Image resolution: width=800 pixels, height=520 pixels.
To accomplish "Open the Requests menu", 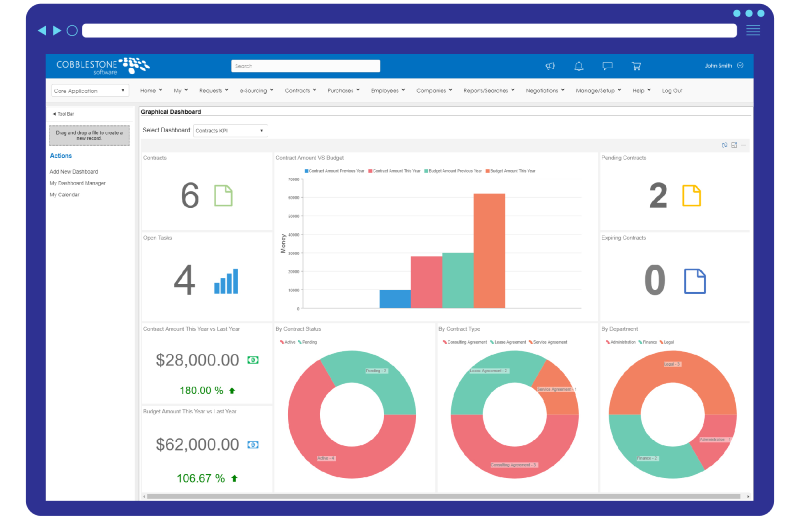I will [213, 90].
